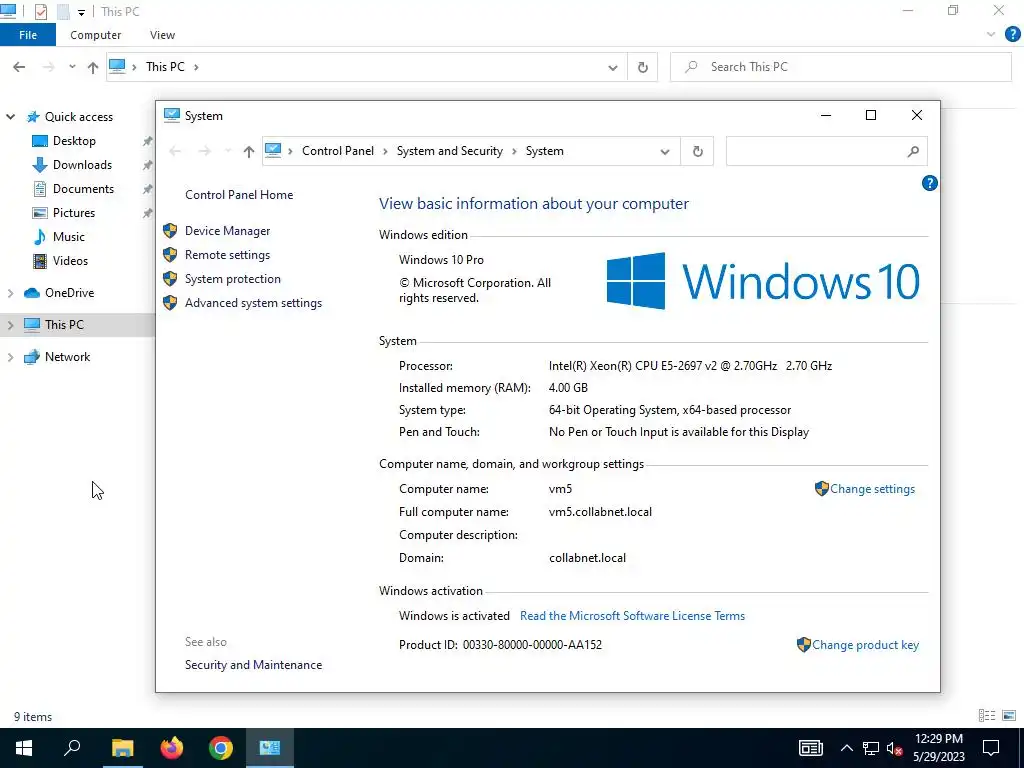The image size is (1024, 768).
Task: Go up a folder in This PC window
Action: tap(93, 67)
